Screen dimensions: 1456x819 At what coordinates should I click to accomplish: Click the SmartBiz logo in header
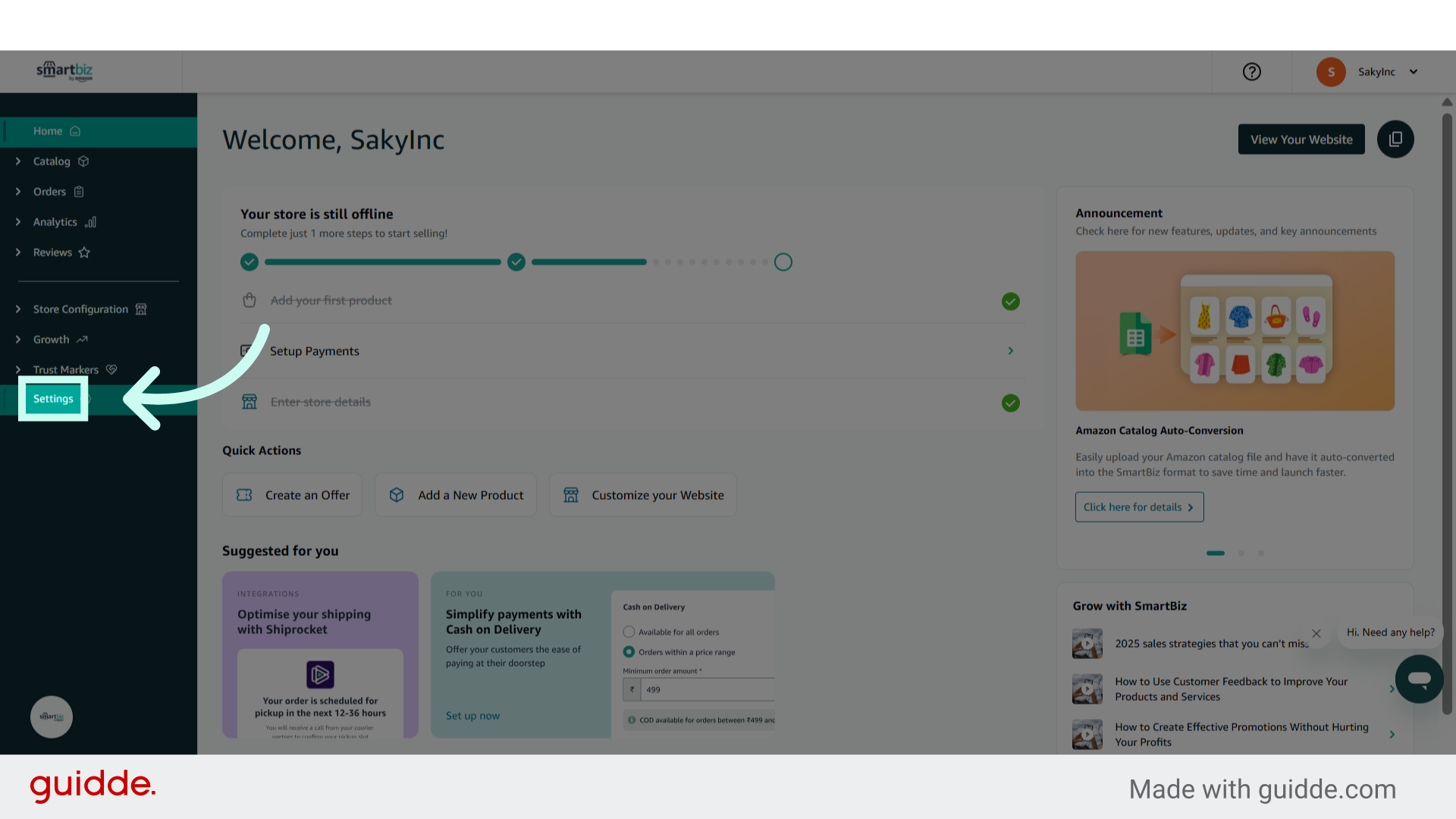(64, 71)
